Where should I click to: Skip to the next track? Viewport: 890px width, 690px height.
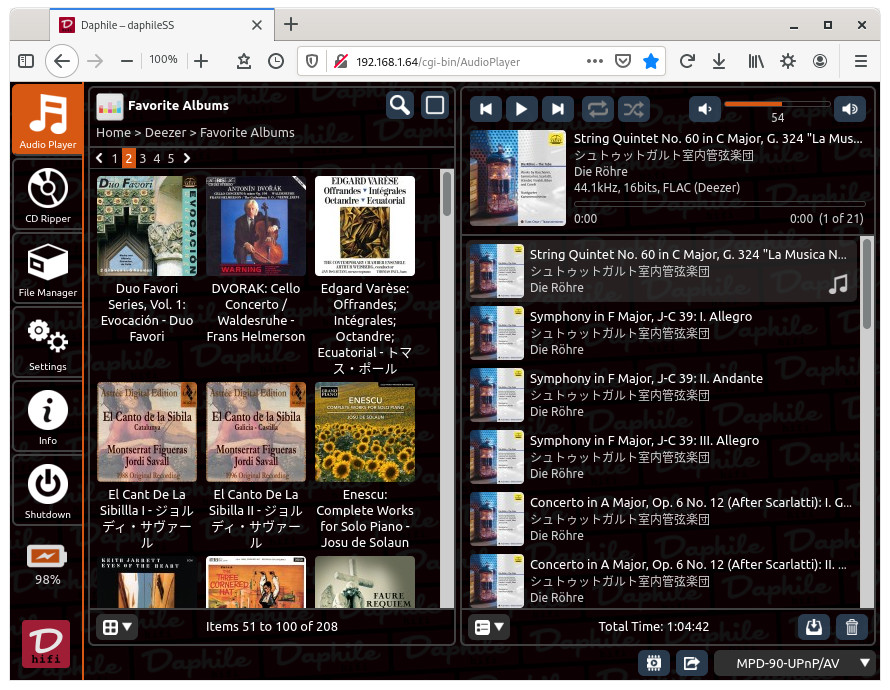tap(557, 109)
